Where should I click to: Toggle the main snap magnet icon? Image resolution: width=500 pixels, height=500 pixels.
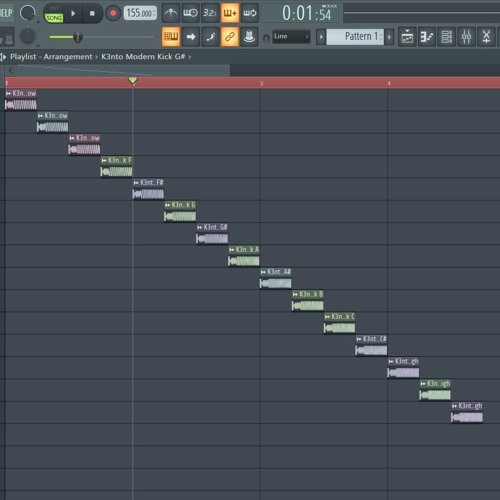coord(266,38)
